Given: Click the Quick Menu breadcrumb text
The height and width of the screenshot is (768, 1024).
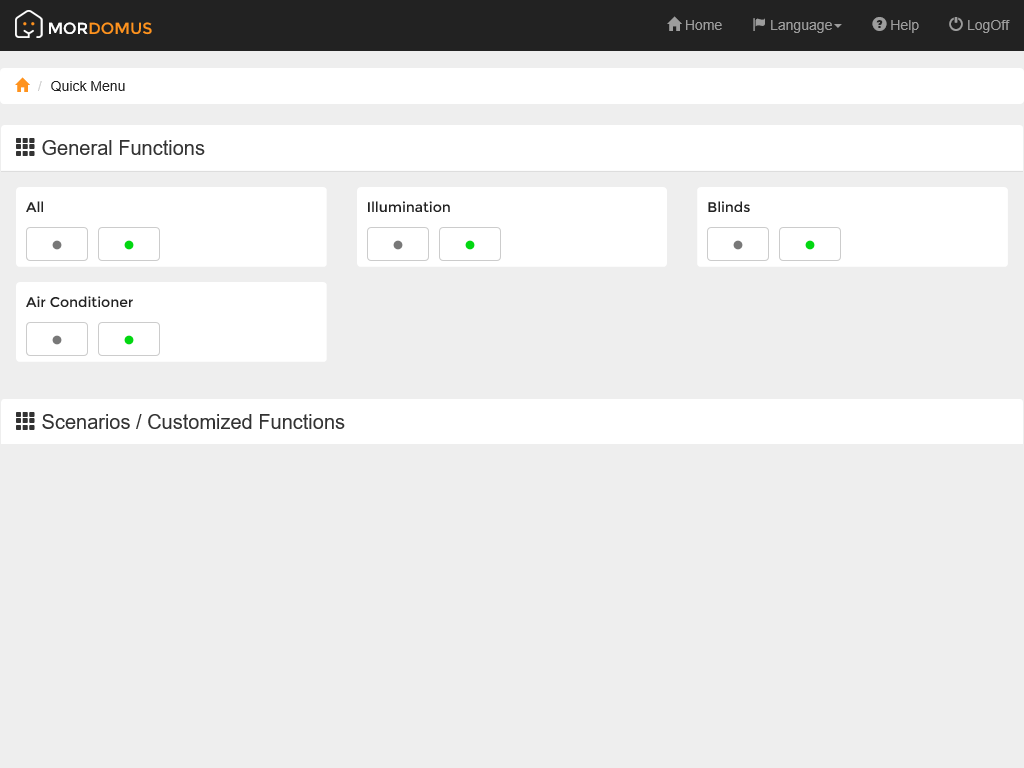Looking at the screenshot, I should (88, 86).
